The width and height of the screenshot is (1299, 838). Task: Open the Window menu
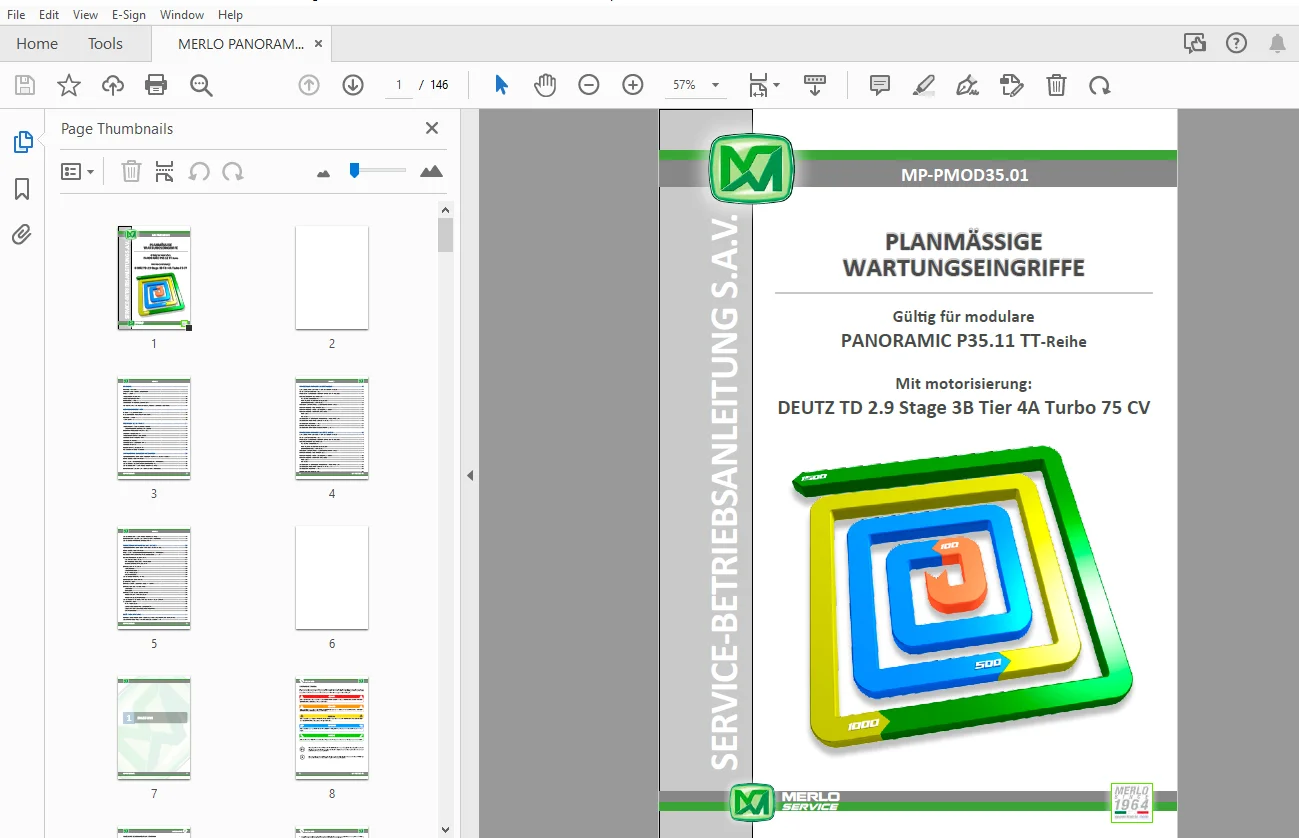(182, 15)
